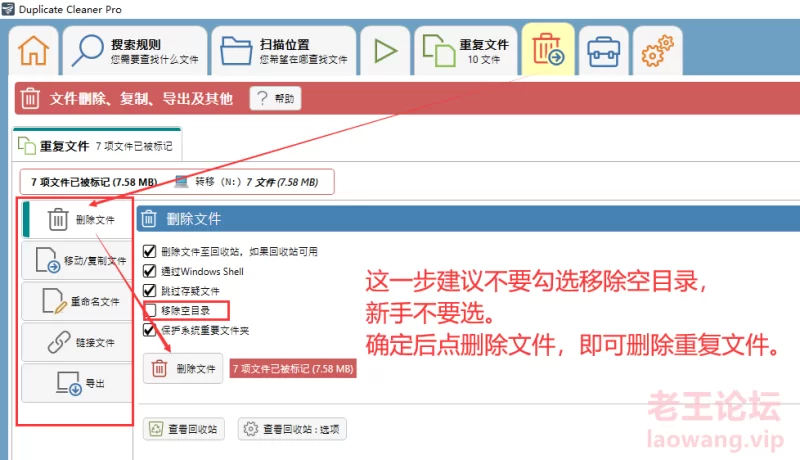This screenshot has width=800, height=460.
Task: Open the 搜索规则 search criteria tab
Action: (x=135, y=50)
